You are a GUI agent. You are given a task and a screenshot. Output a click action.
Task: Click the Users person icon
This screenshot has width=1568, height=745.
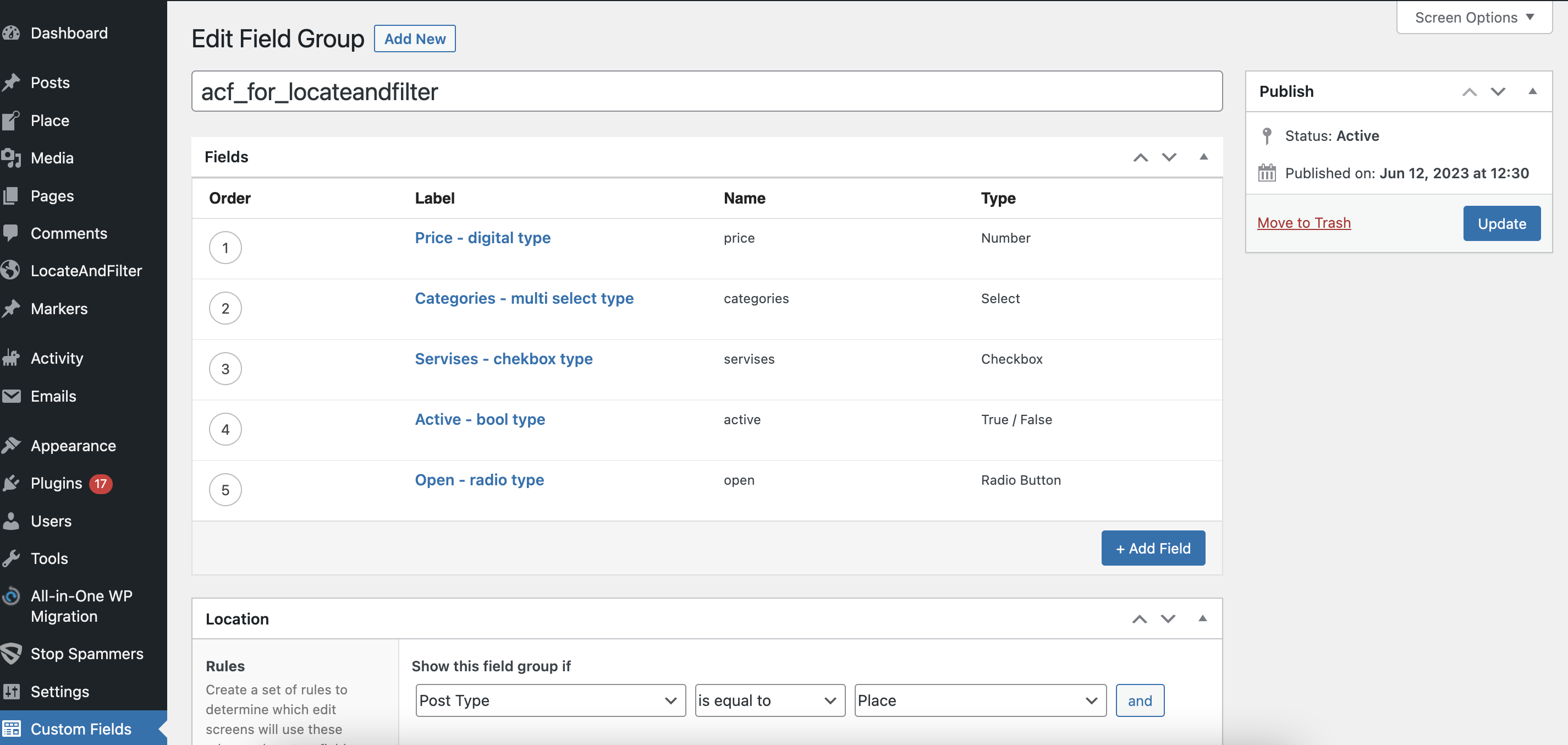point(12,521)
